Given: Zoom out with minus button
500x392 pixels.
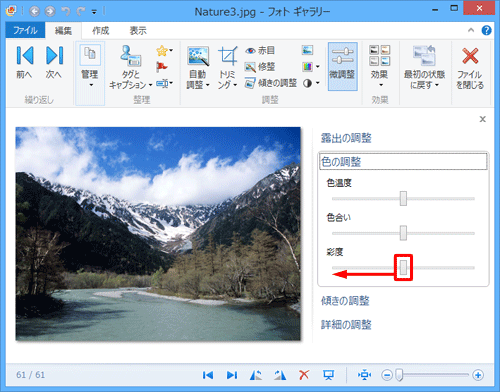Looking at the screenshot, I should point(387,375).
